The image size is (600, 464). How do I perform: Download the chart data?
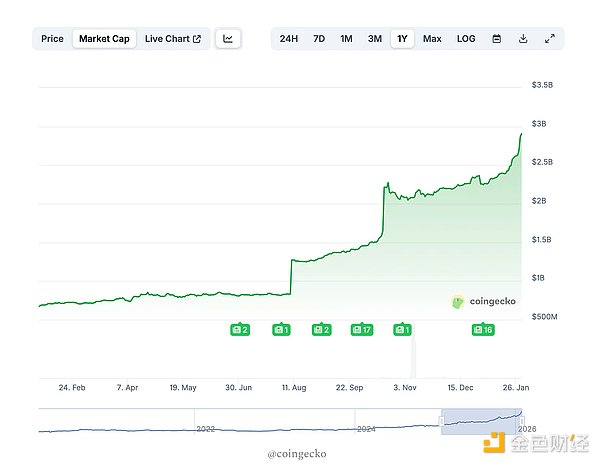point(523,39)
